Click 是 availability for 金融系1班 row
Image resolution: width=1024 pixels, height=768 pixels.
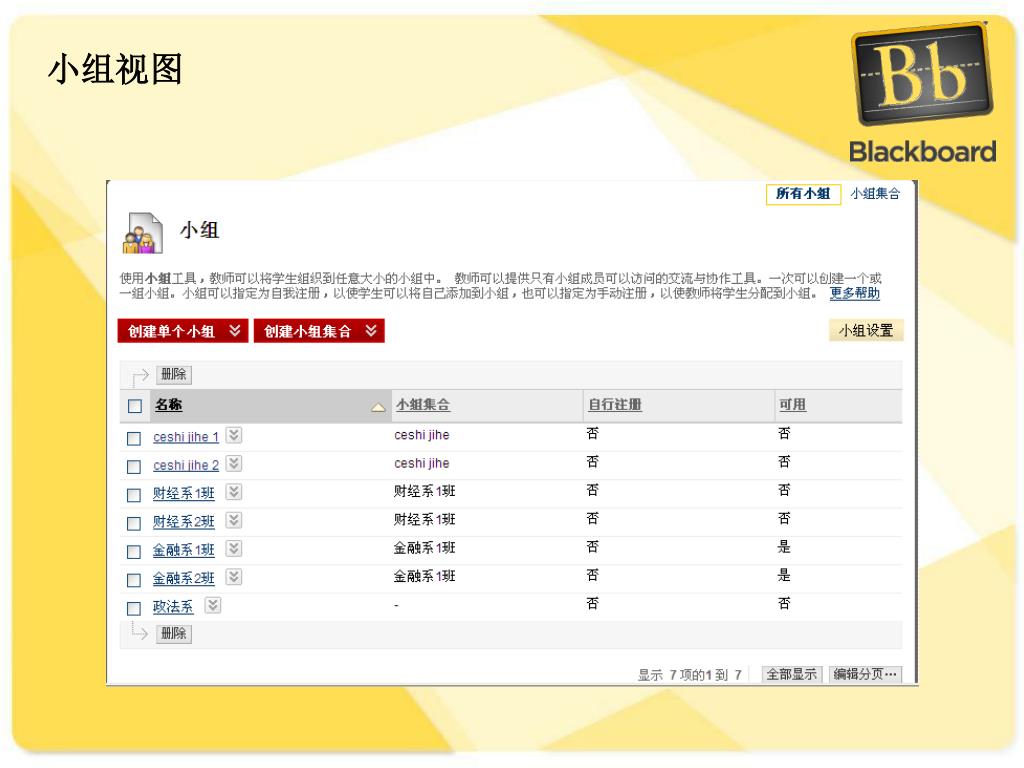tap(784, 547)
